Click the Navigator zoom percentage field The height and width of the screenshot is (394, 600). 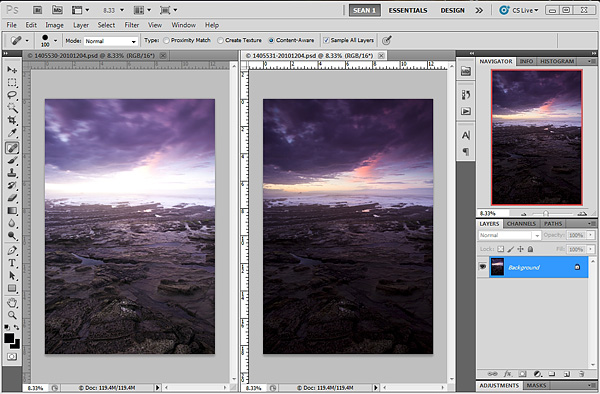494,213
